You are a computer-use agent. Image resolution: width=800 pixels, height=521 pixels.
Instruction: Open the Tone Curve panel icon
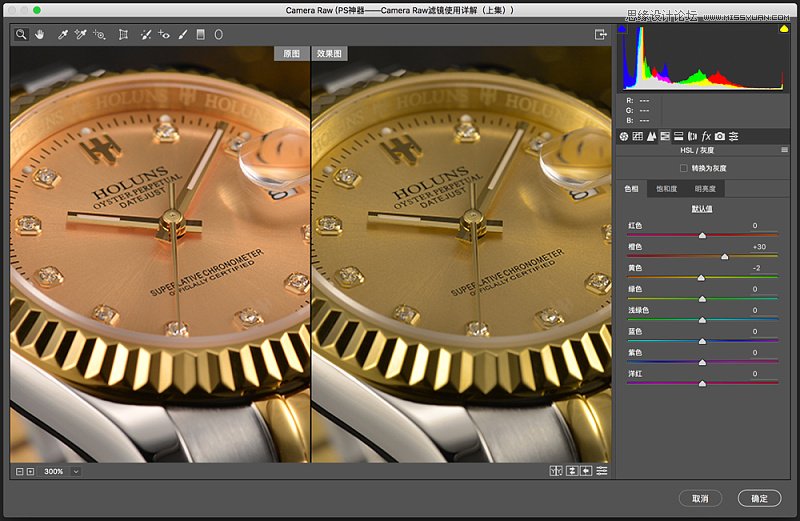point(637,136)
